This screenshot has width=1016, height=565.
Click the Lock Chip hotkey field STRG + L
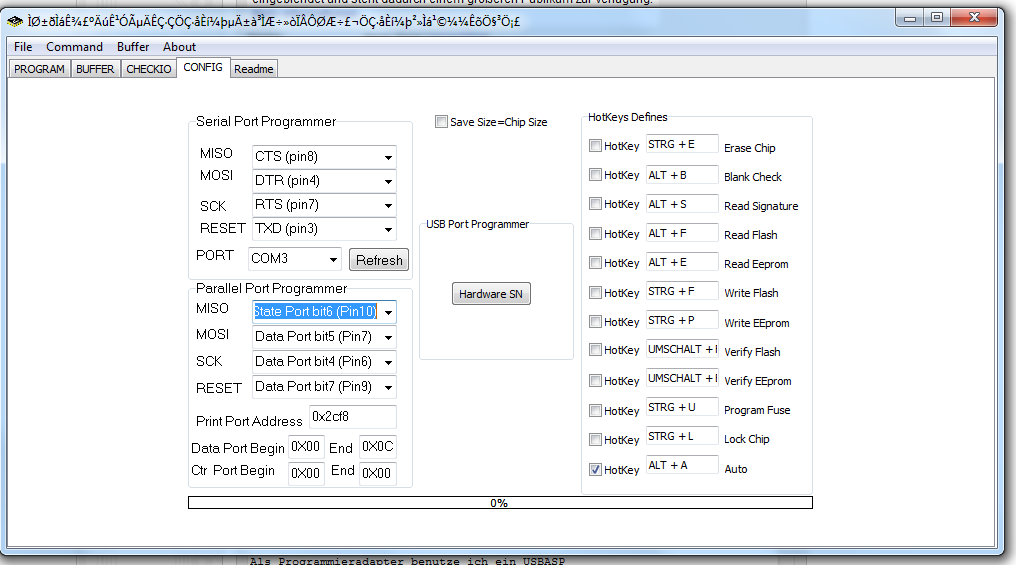coord(682,437)
